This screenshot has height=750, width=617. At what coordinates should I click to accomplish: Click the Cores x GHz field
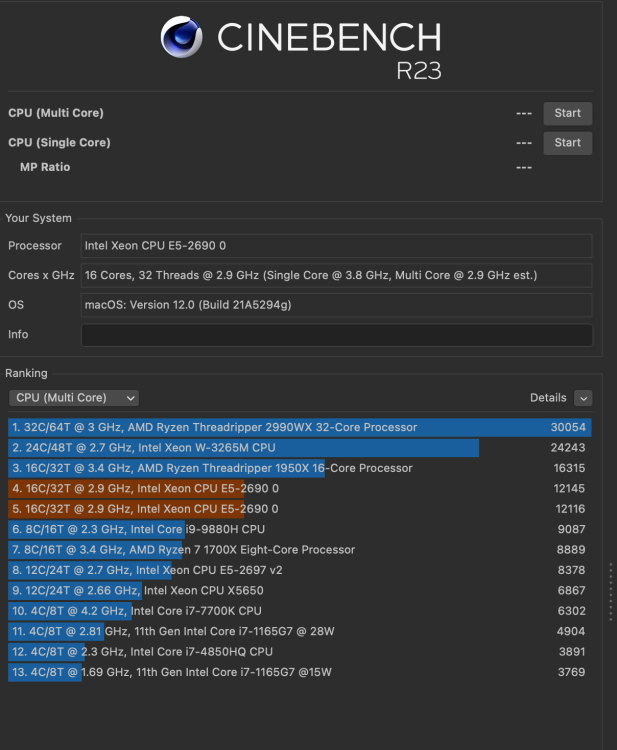point(337,276)
